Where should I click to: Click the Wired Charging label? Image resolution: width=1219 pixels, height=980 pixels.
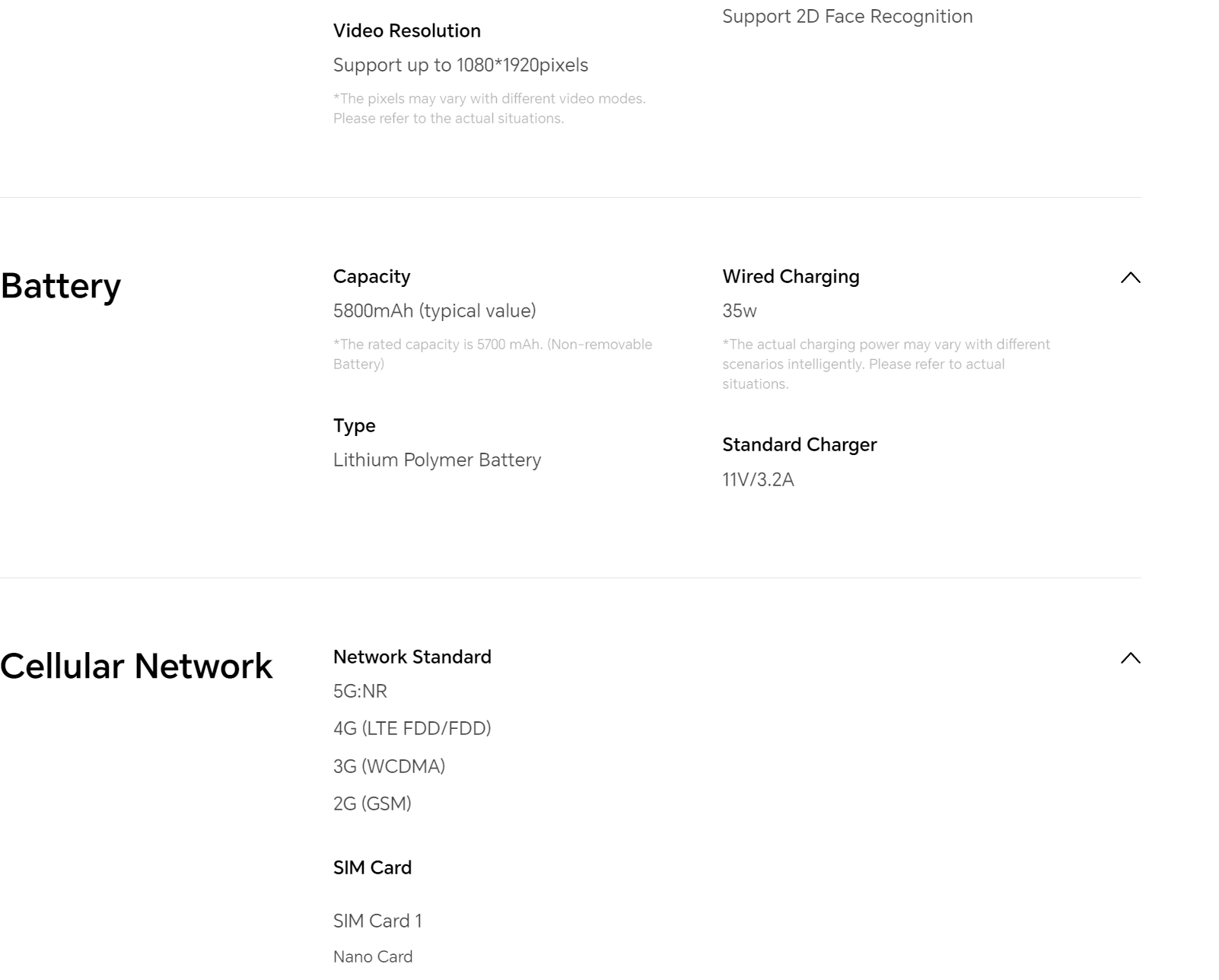(791, 277)
